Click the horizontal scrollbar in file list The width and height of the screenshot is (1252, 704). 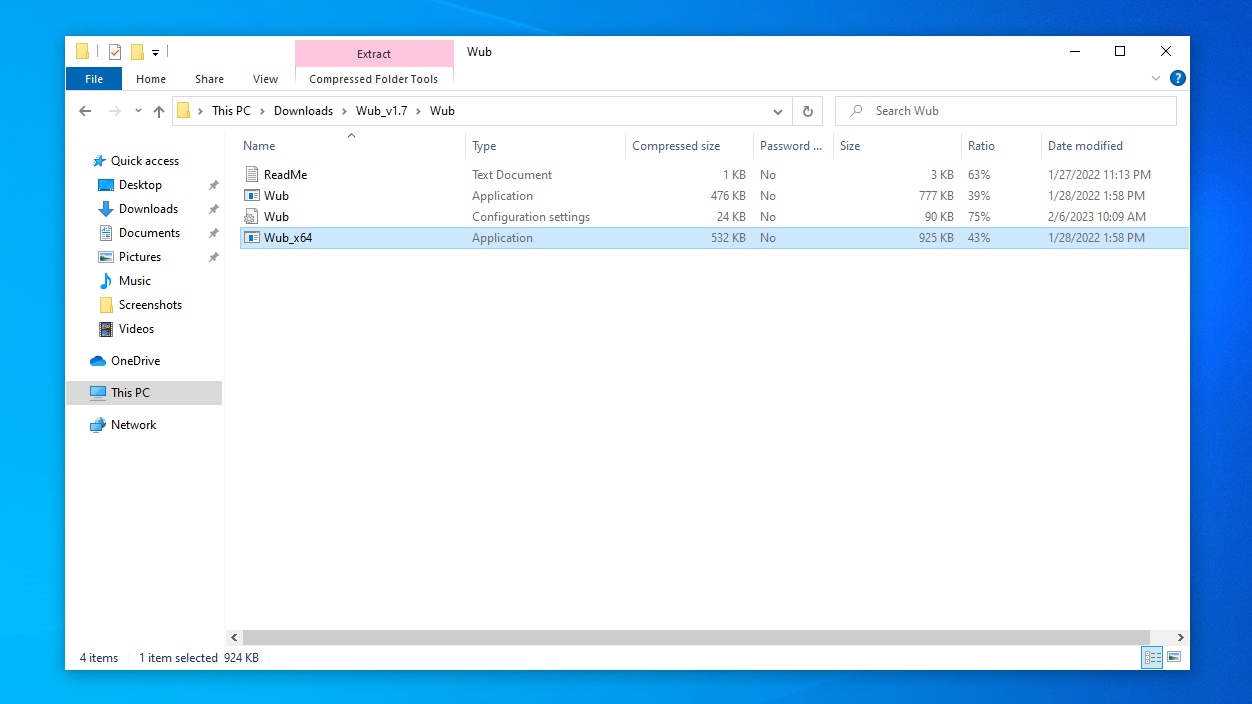(695, 637)
